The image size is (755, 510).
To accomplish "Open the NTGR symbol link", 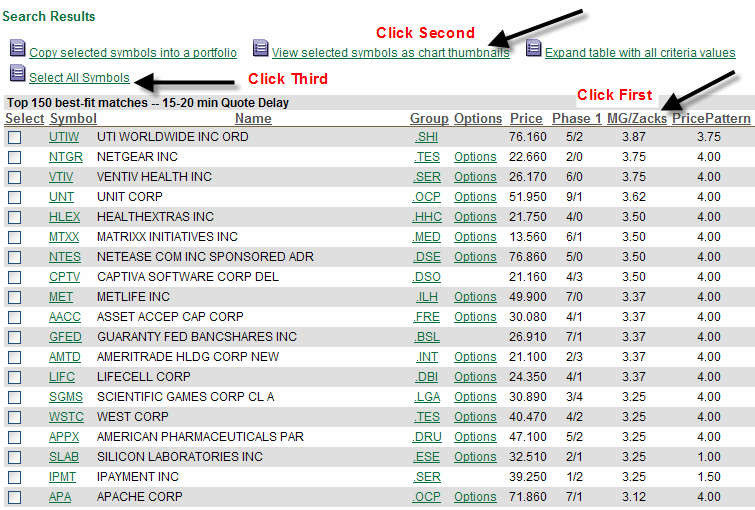I will tap(65, 157).
